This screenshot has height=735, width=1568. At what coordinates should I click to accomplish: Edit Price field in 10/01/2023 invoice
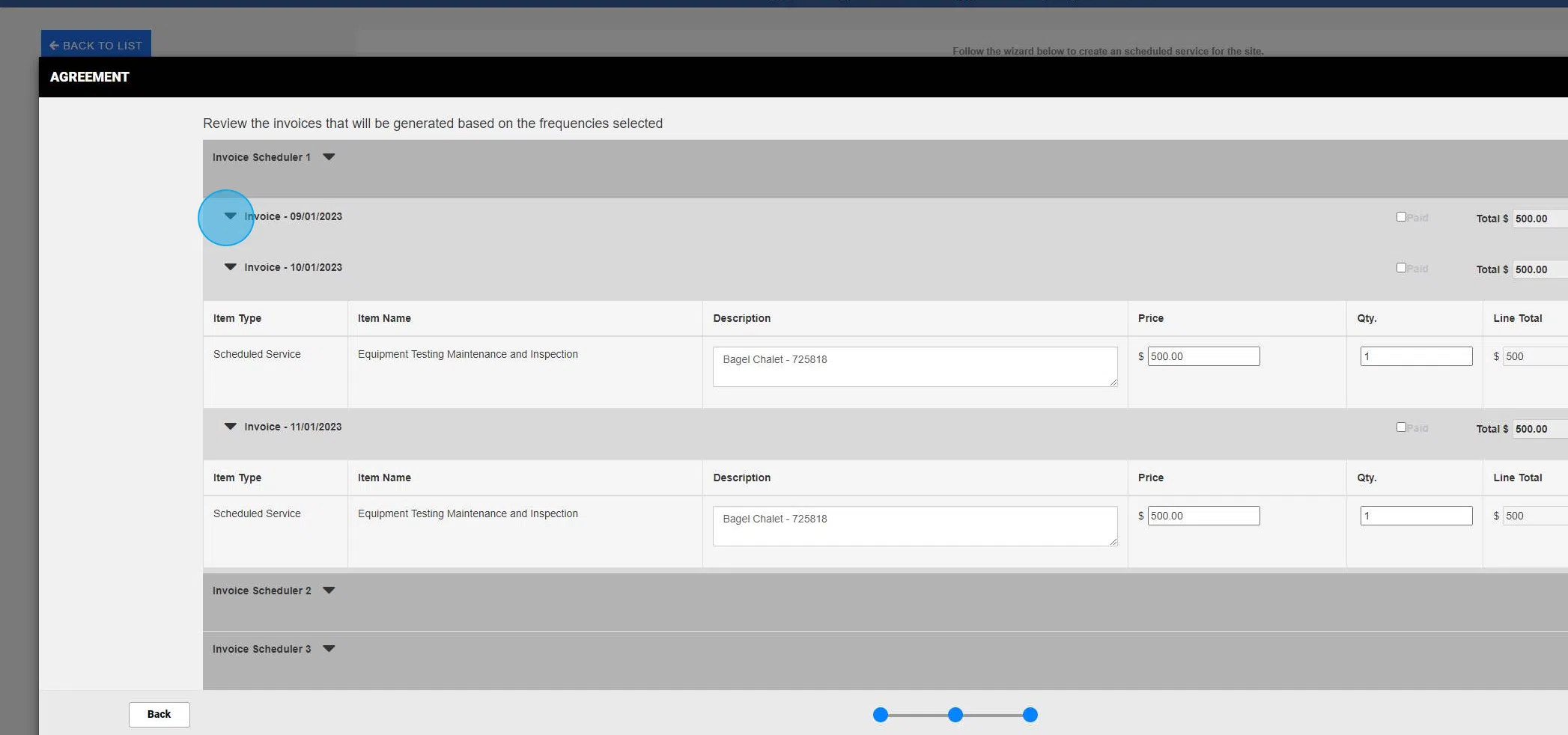pos(1203,356)
